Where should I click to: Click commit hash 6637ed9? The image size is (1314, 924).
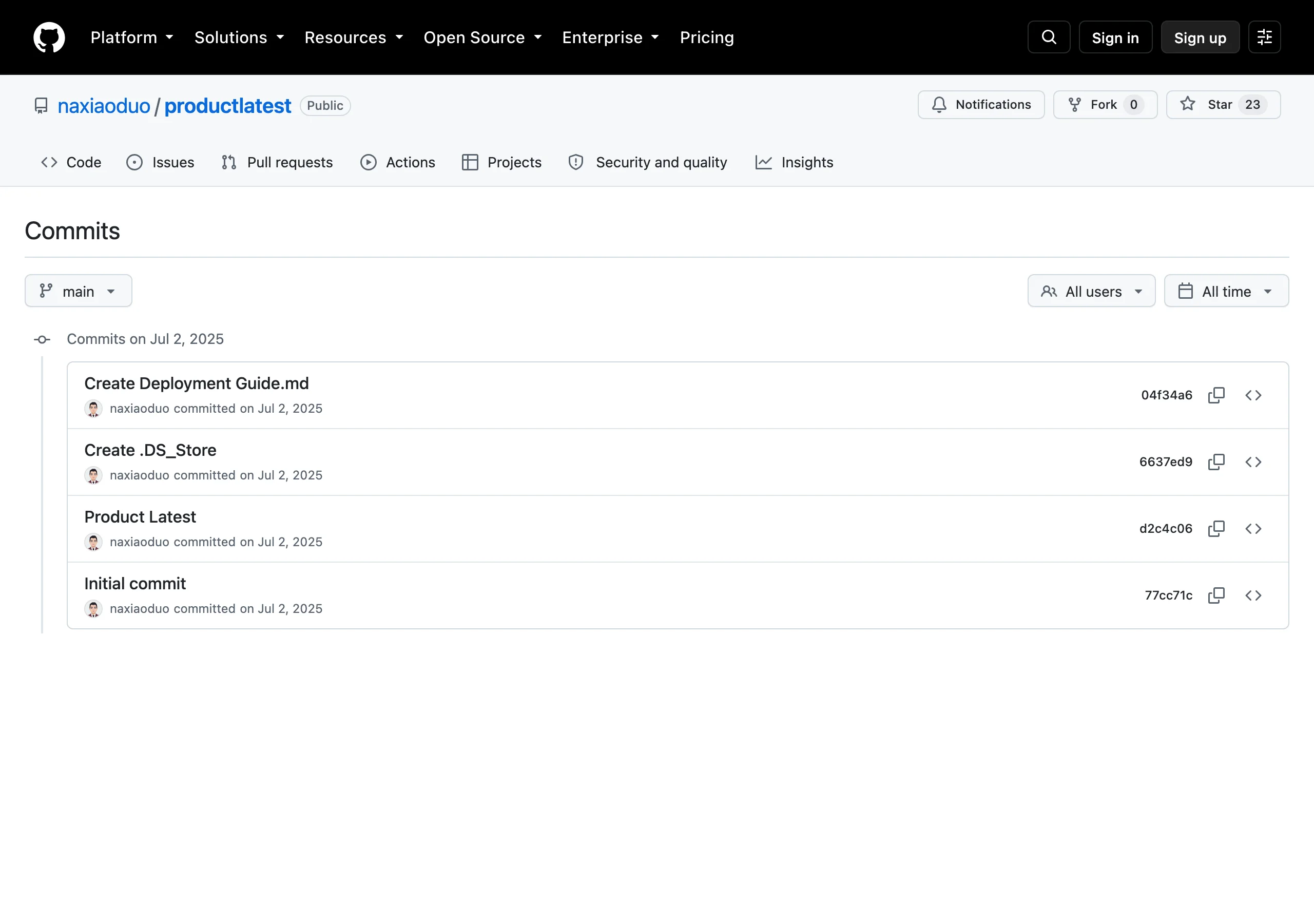1166,462
